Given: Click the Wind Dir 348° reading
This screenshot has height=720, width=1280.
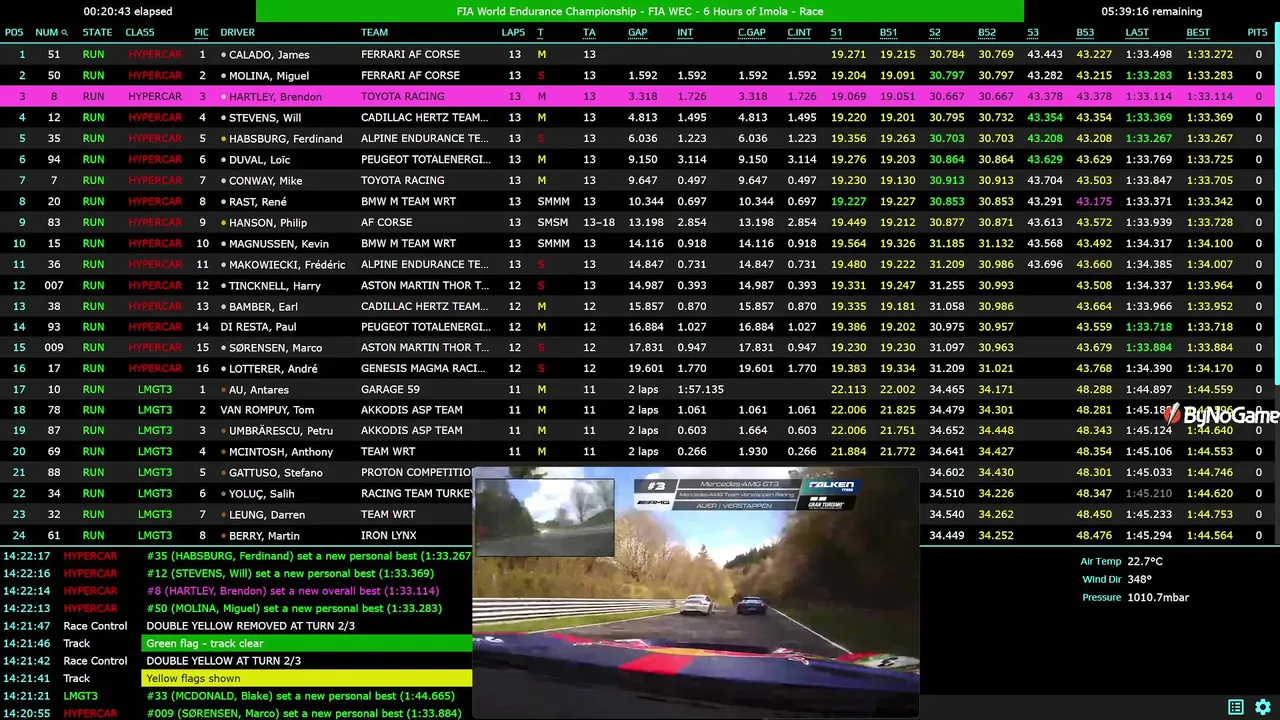Looking at the screenshot, I should 1116,580.
